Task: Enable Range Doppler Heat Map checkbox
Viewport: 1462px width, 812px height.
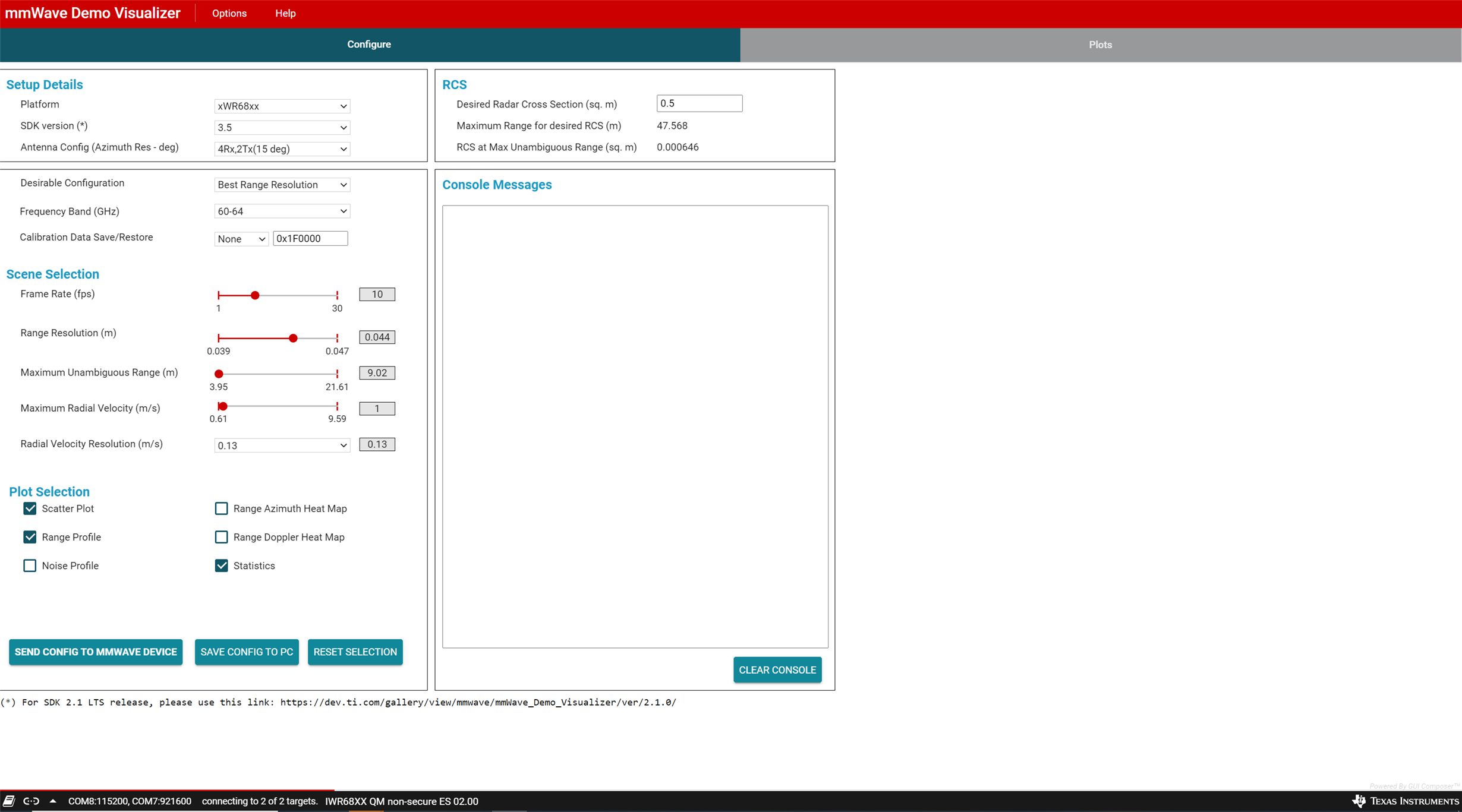Action: pos(221,537)
